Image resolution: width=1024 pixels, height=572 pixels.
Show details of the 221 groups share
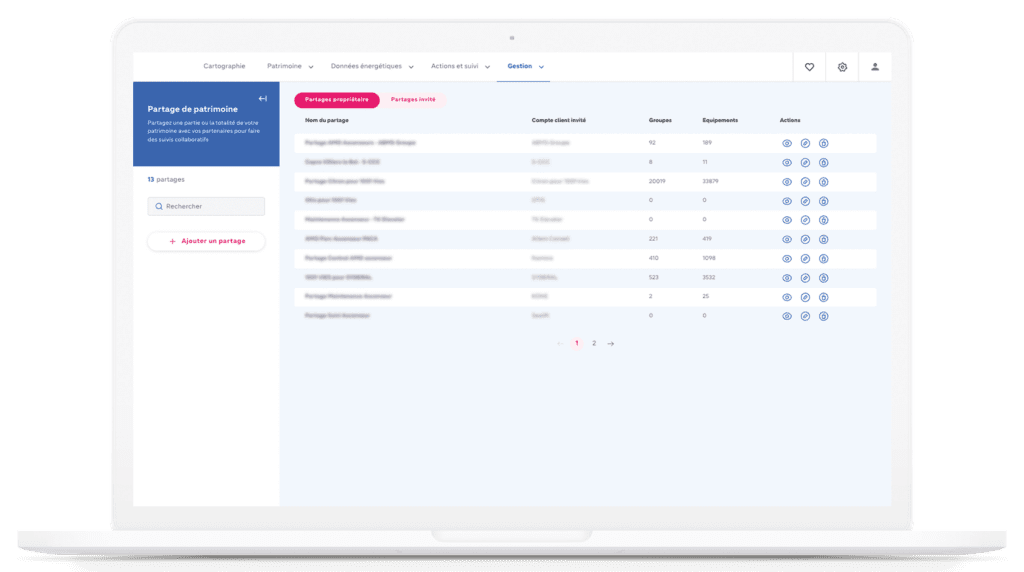click(x=787, y=240)
